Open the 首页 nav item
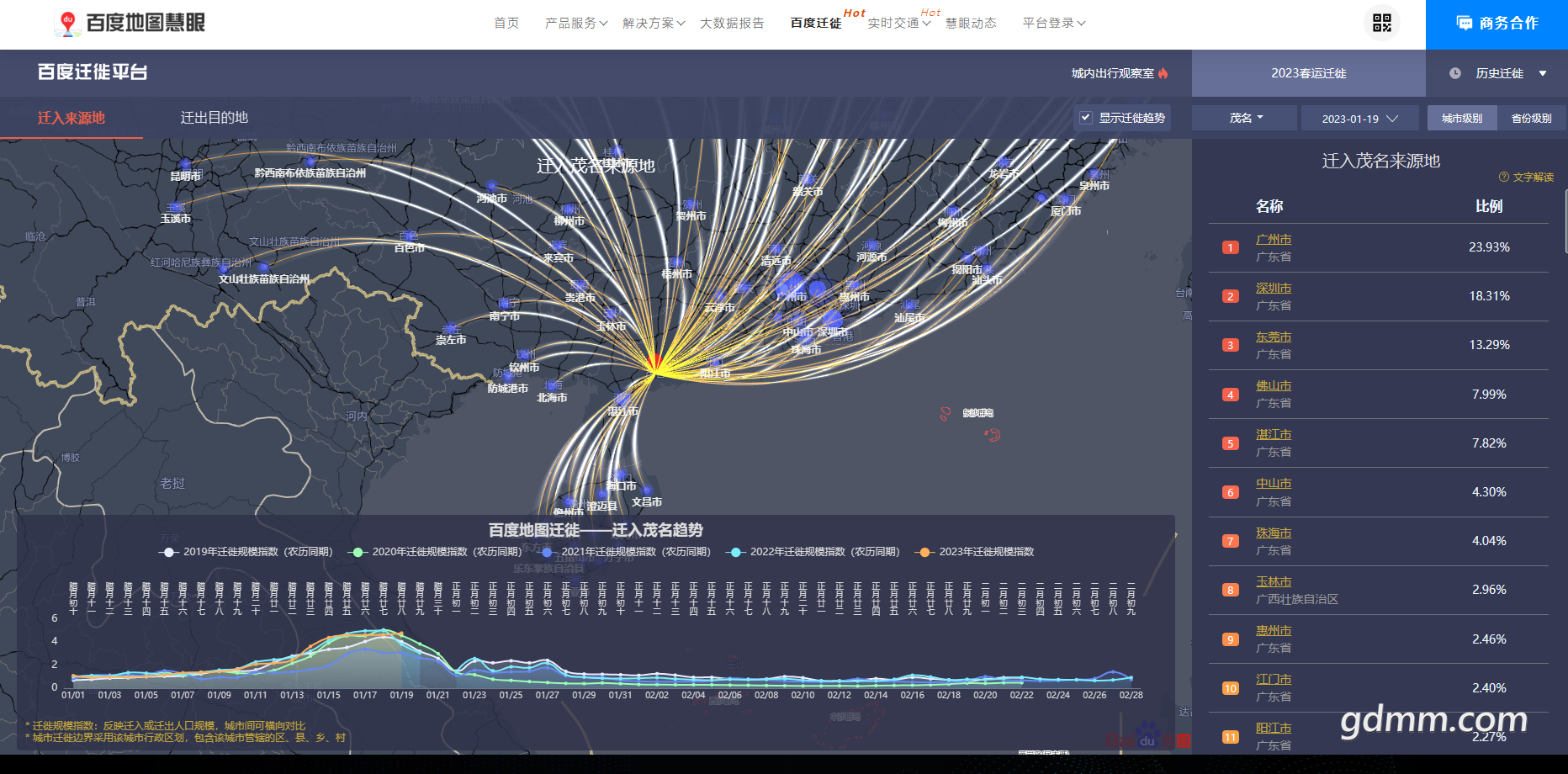Image resolution: width=1568 pixels, height=774 pixels. coord(506,24)
